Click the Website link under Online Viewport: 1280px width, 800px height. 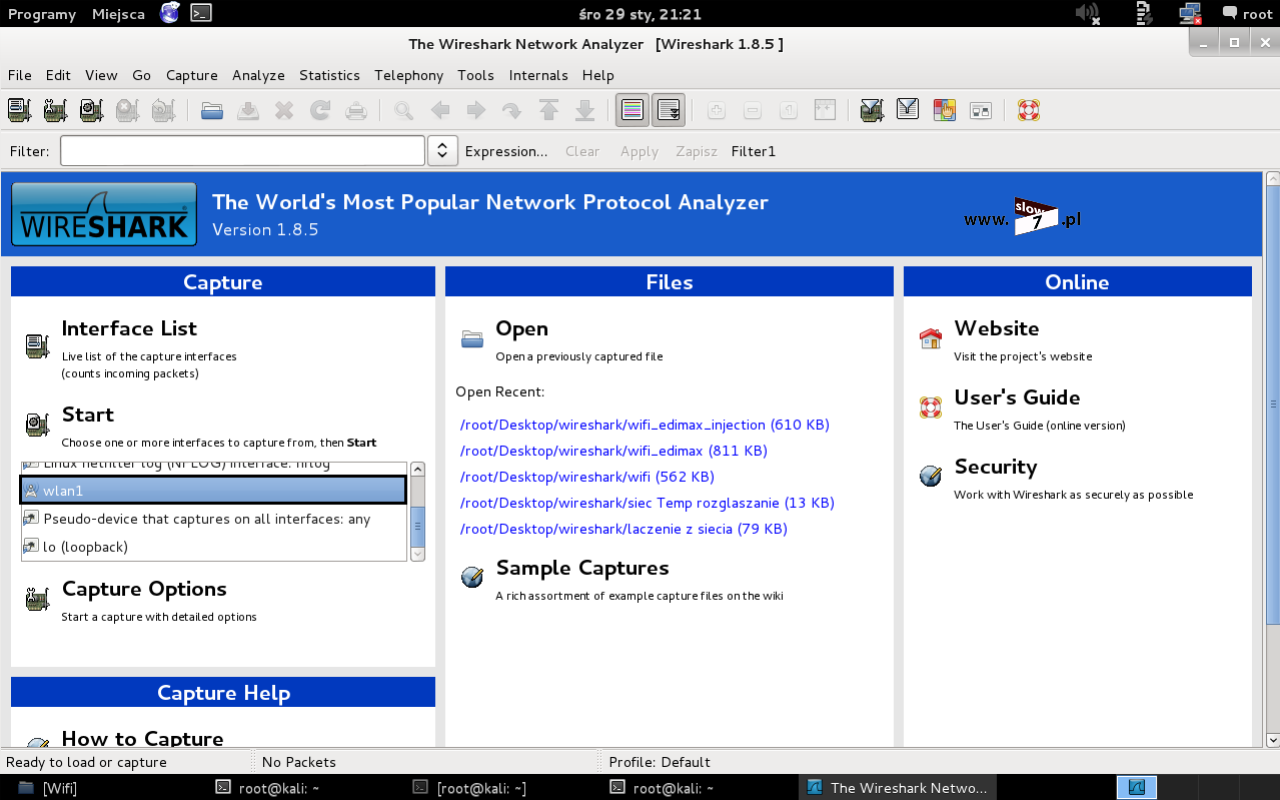pos(996,328)
